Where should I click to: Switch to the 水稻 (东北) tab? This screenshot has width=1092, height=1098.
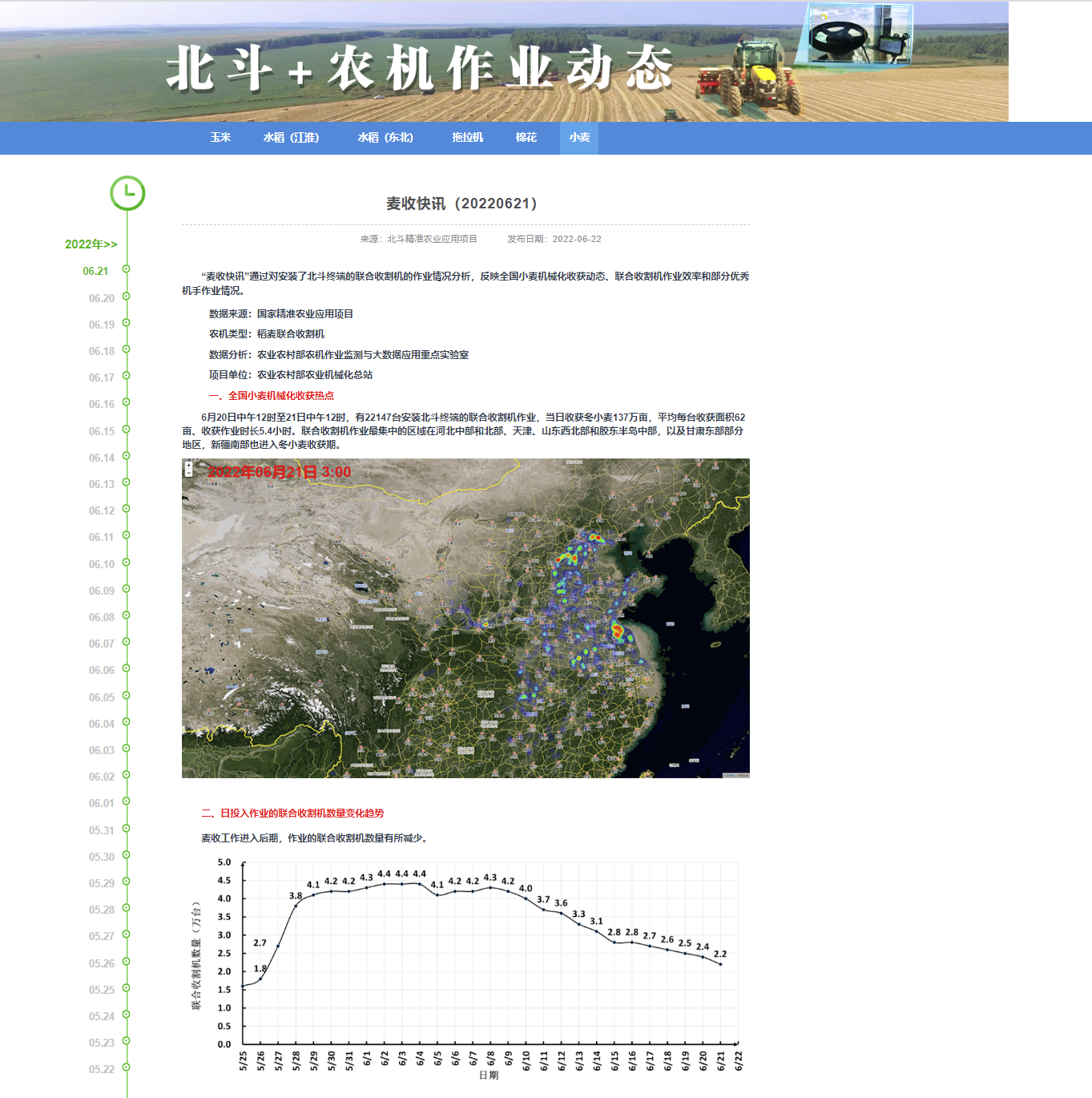[x=385, y=138]
